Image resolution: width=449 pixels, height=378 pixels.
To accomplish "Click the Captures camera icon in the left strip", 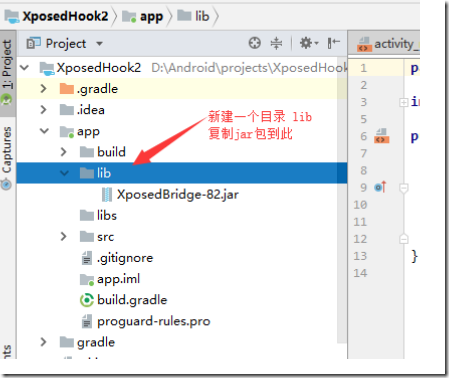I will (x=6, y=184).
